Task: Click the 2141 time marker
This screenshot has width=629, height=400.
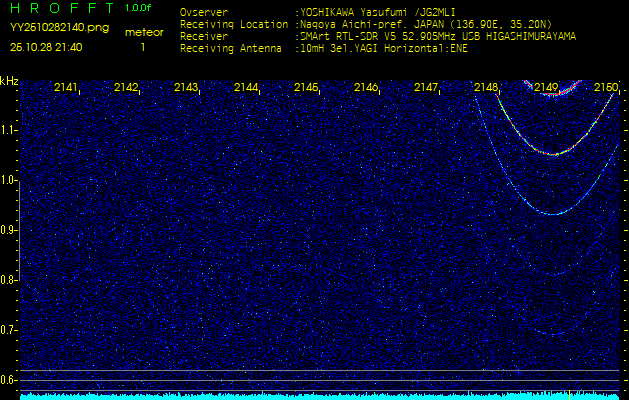Action: point(66,88)
